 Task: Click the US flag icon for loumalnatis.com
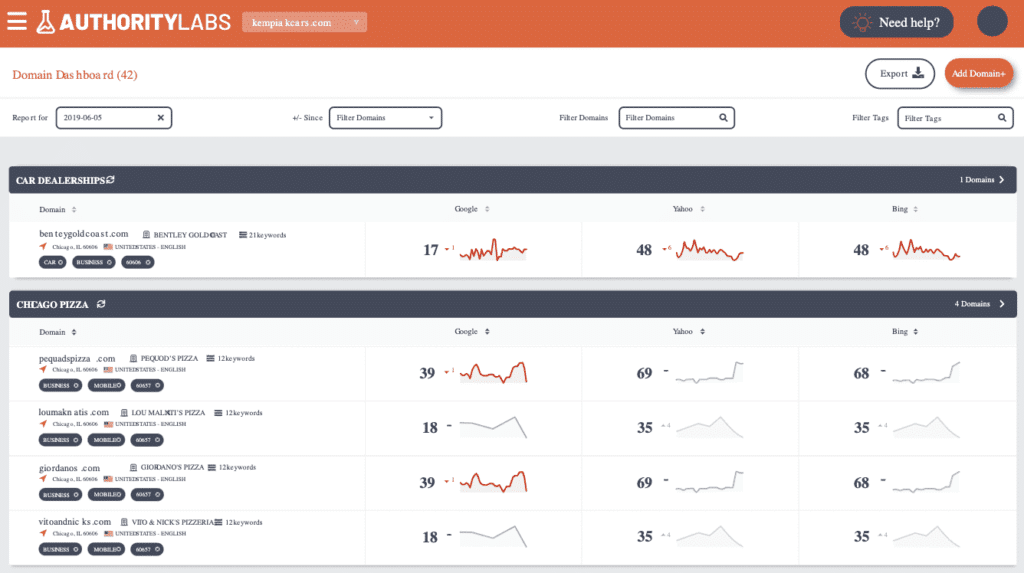click(108, 424)
